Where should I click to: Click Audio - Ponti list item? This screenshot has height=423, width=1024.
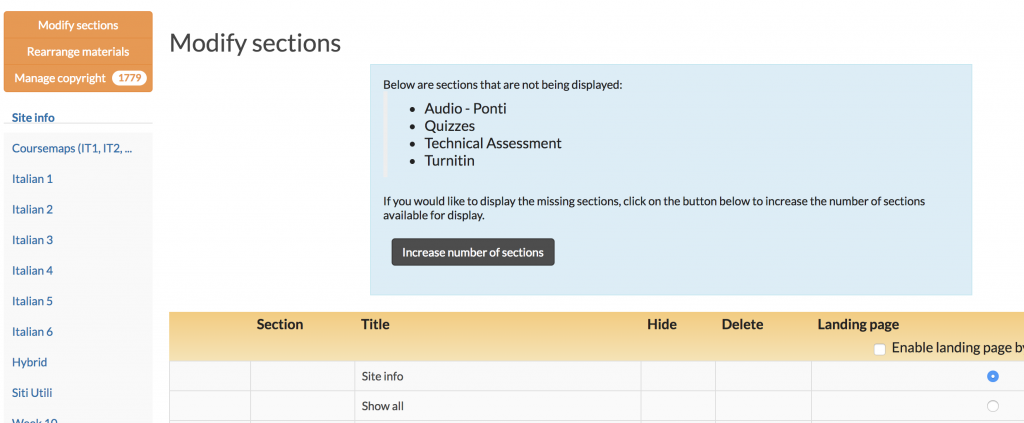point(465,108)
